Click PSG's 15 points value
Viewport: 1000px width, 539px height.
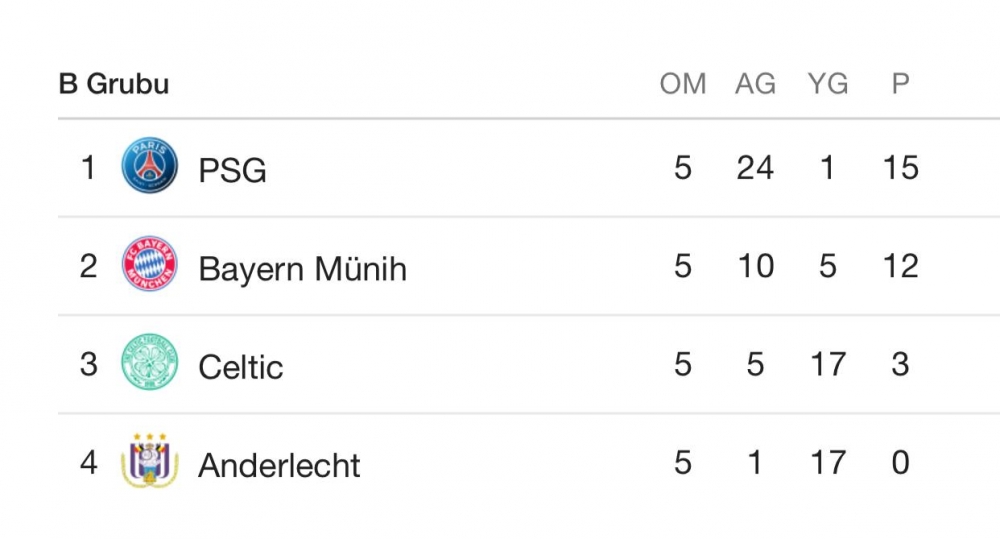tap(900, 167)
